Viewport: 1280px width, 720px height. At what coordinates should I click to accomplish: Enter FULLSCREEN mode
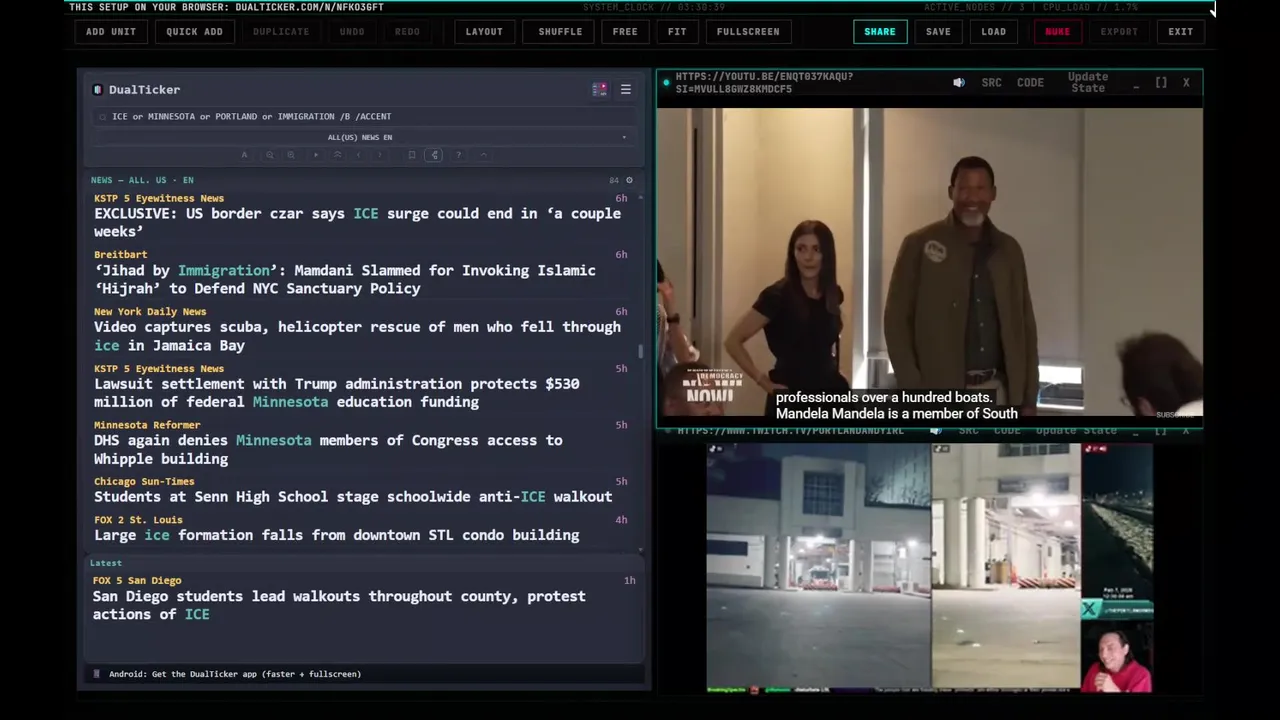tap(748, 31)
